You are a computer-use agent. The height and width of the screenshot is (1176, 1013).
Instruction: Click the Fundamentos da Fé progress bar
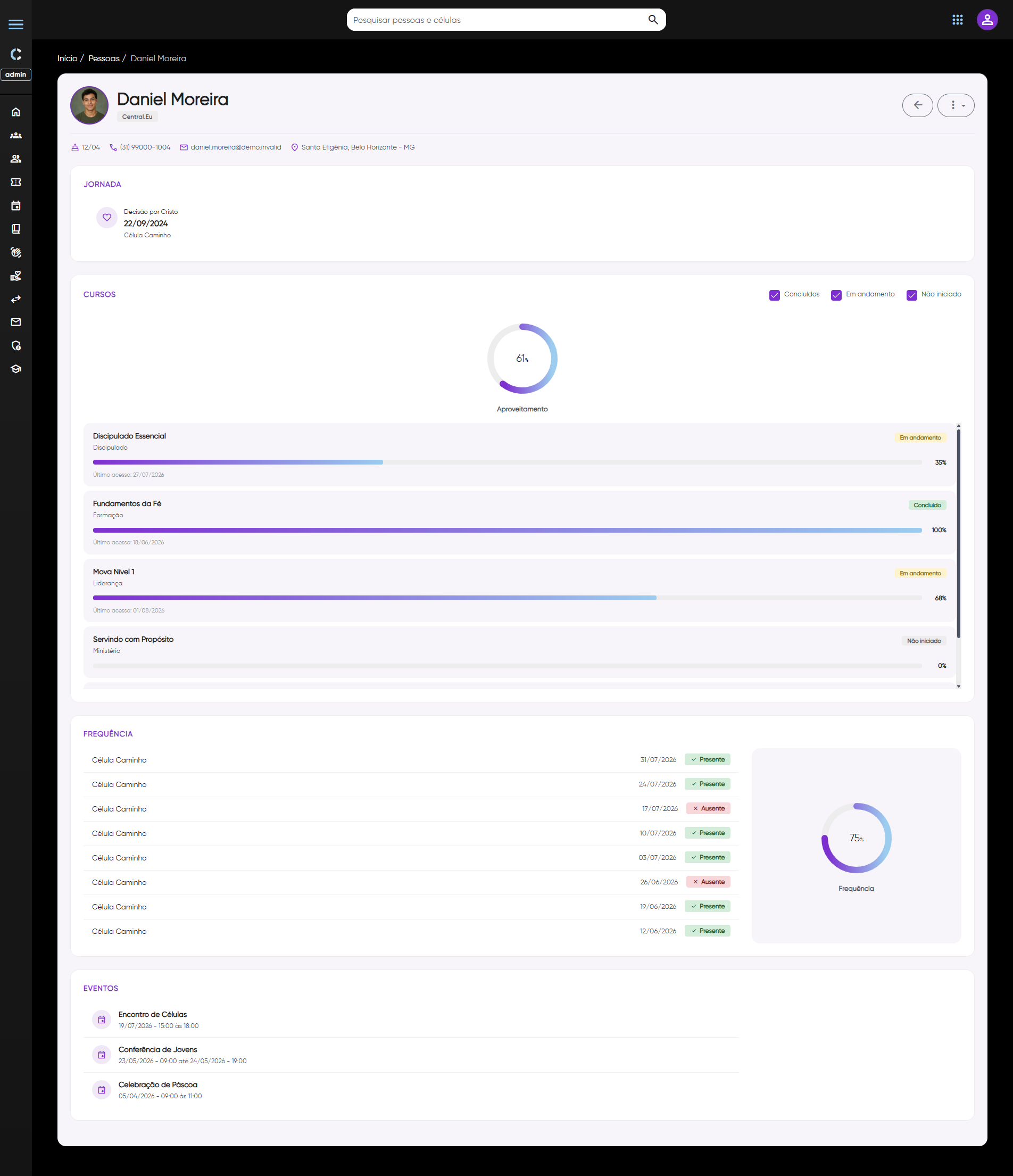coord(508,530)
